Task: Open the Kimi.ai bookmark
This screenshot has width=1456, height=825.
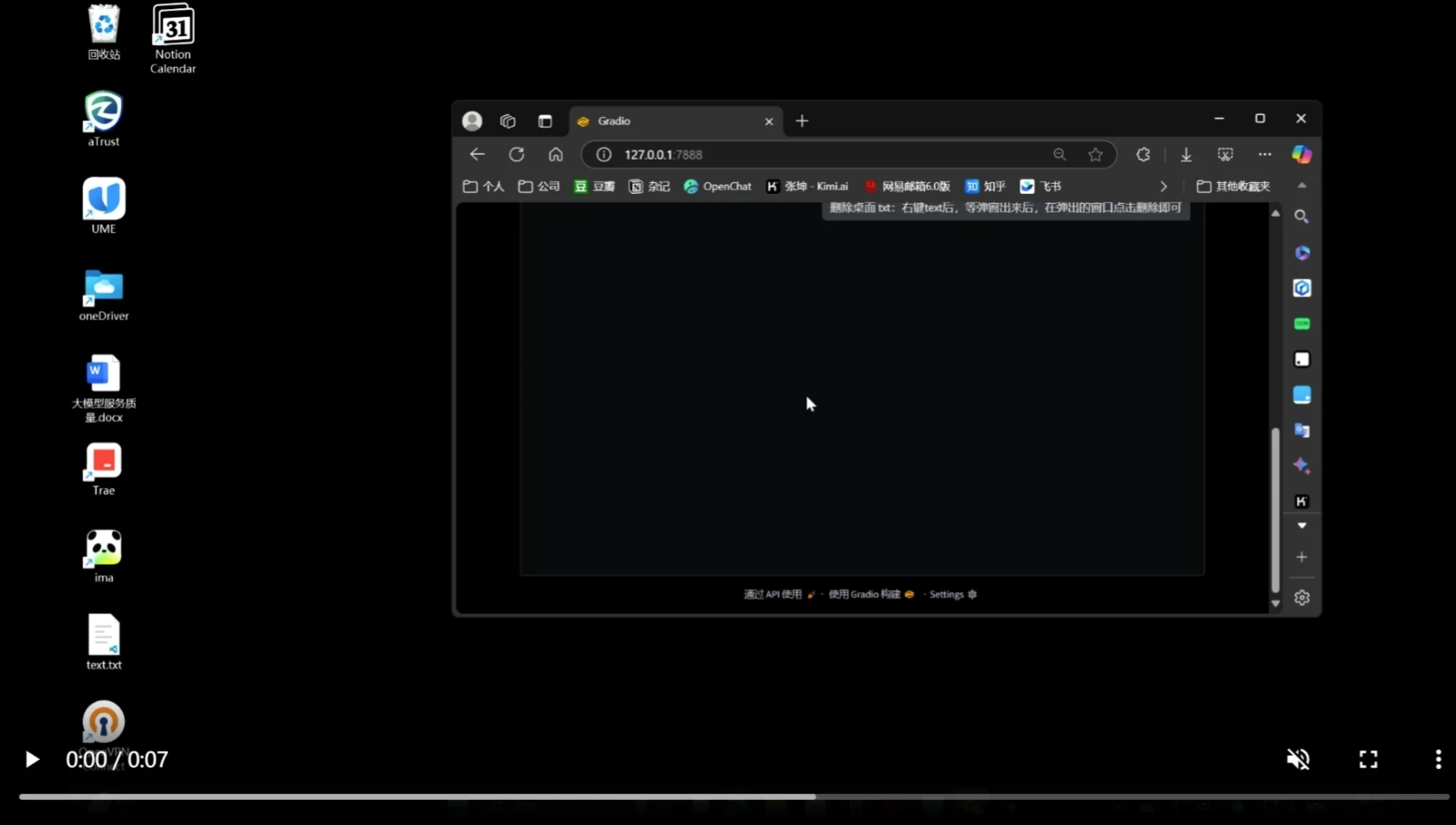Action: tap(807, 186)
